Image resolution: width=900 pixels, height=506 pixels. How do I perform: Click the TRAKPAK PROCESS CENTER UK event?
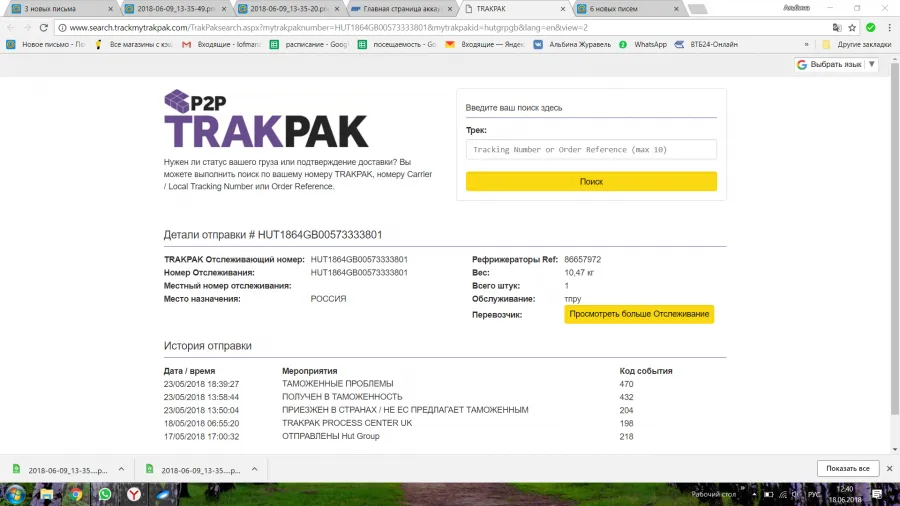tap(347, 423)
